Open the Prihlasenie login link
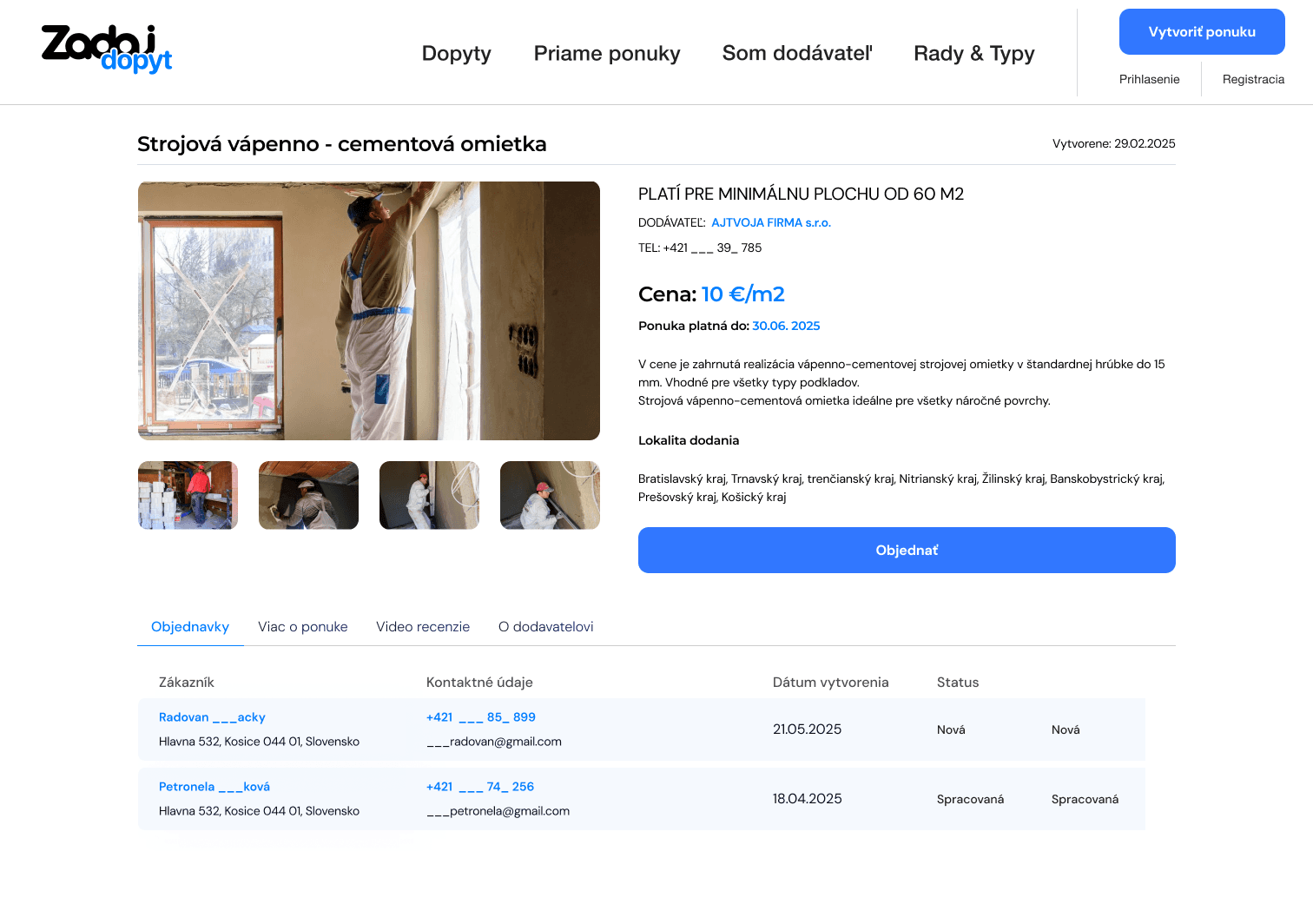 tap(1149, 79)
